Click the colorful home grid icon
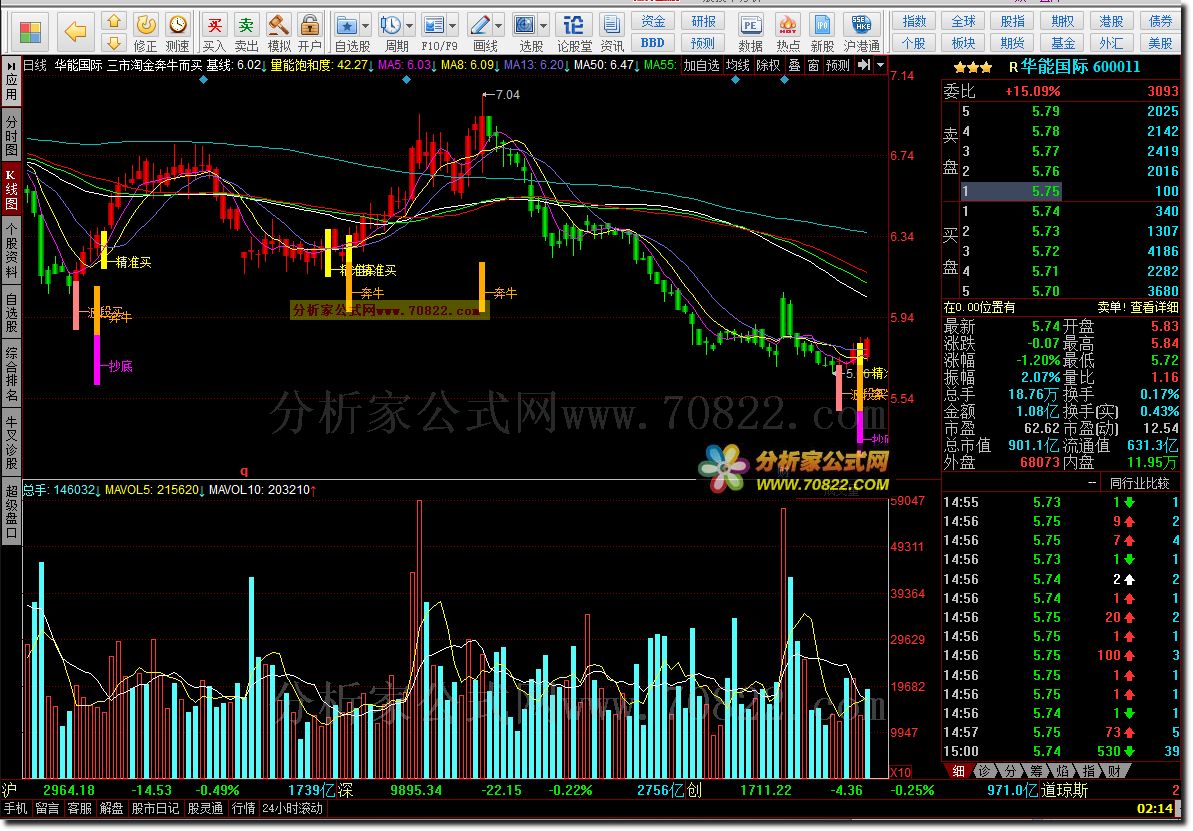 pos(30,32)
